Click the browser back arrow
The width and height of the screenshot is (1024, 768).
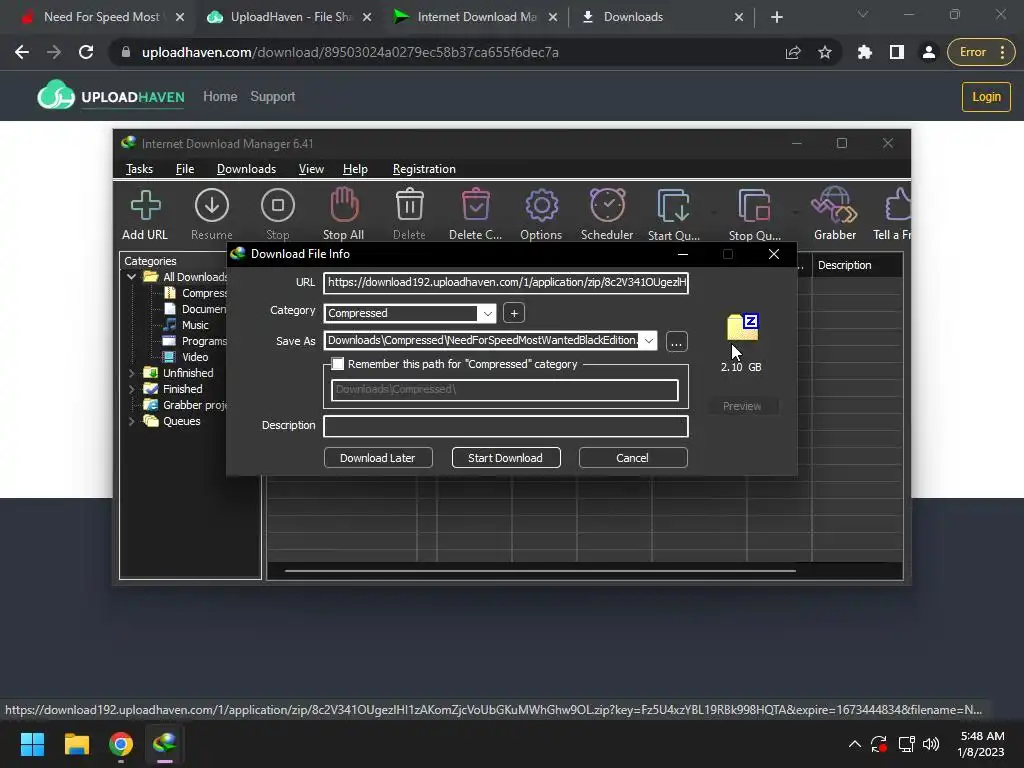(22, 52)
